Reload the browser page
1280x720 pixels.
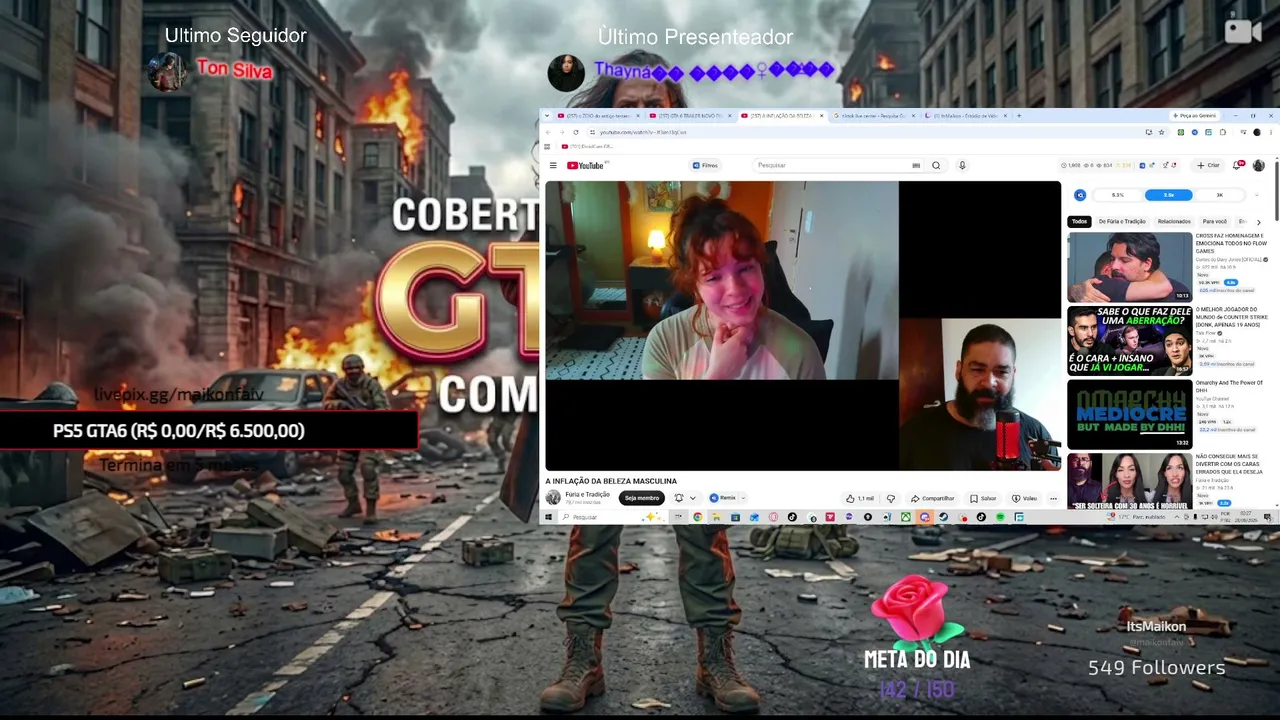click(x=575, y=132)
